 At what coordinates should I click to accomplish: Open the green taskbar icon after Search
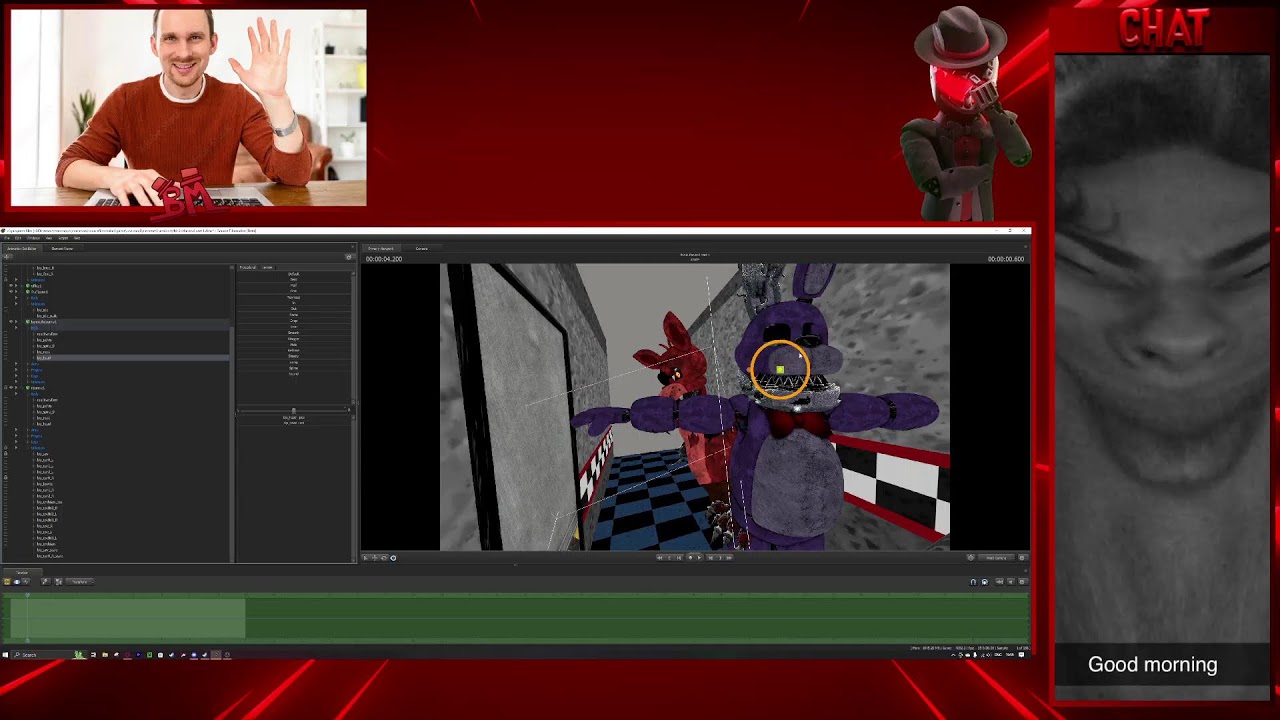point(80,655)
